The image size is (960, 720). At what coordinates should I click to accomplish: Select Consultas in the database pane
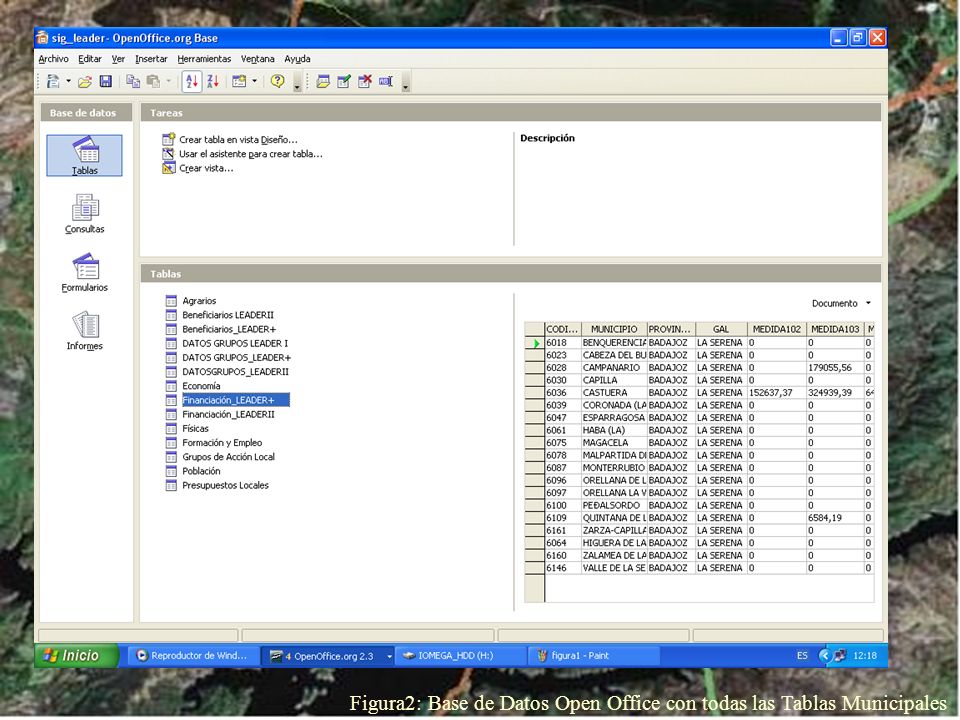84,214
